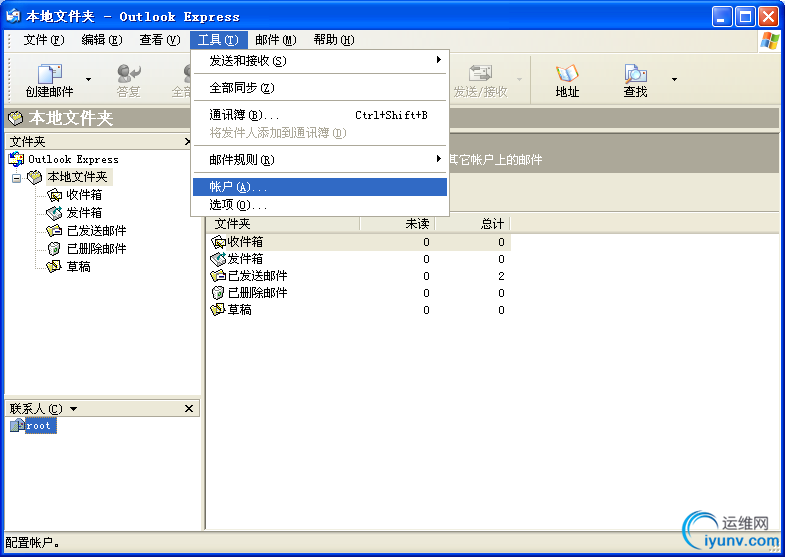Click the 文件夹 column header in list

click(283, 224)
